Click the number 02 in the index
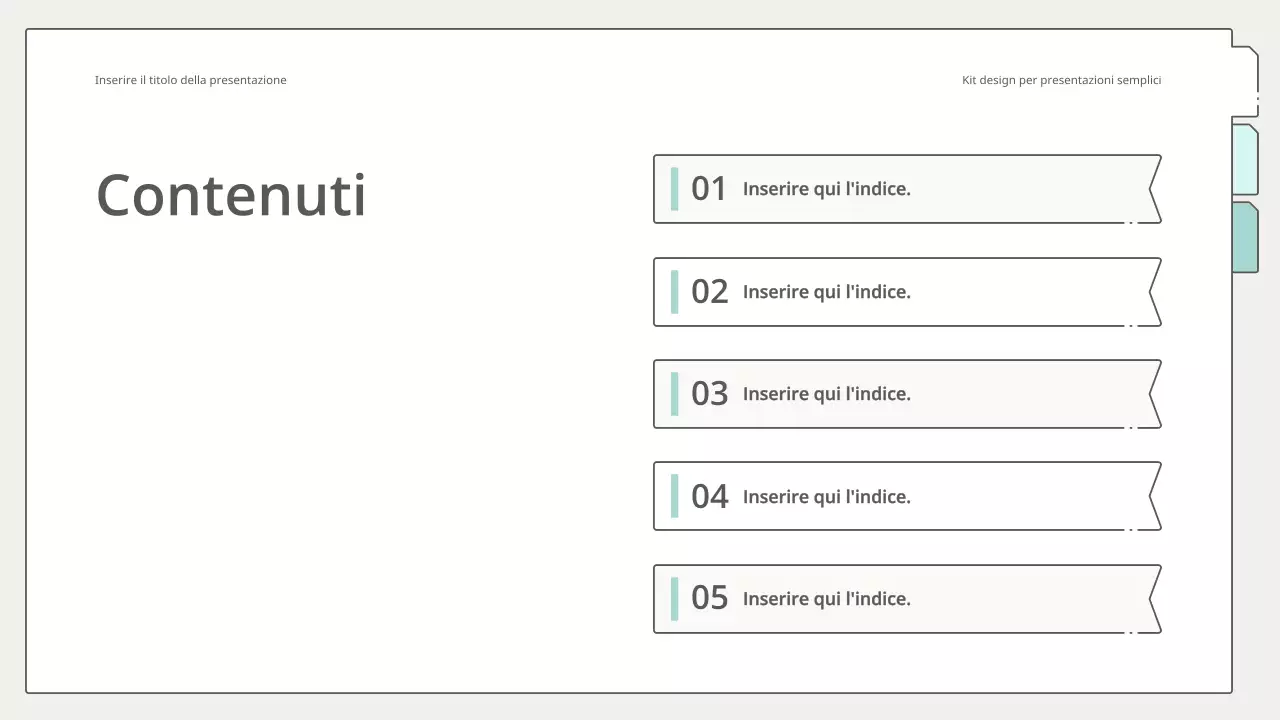This screenshot has height=720, width=1280. [x=709, y=292]
